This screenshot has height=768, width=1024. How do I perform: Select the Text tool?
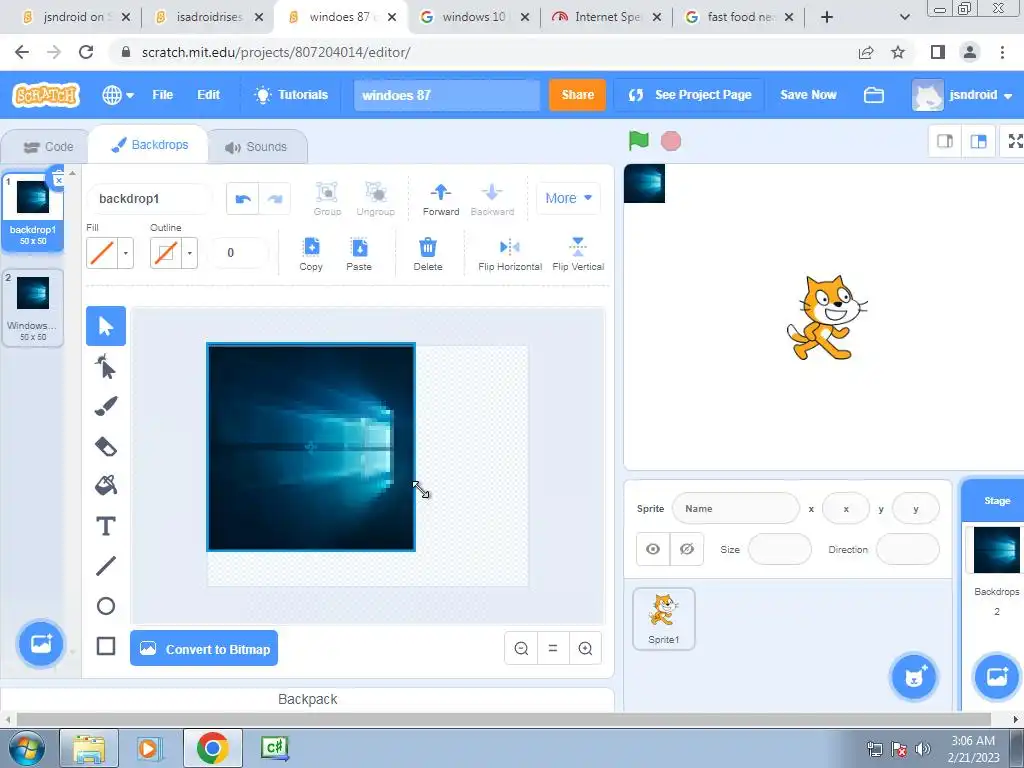tap(106, 526)
